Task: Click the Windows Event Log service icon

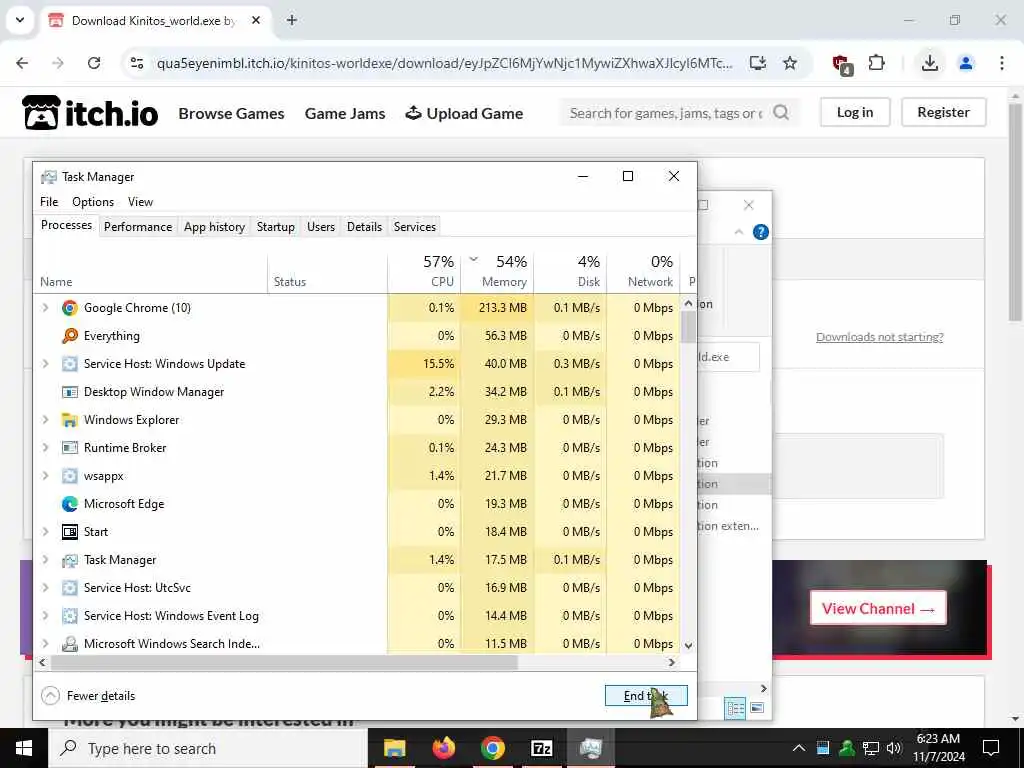Action: (70, 616)
